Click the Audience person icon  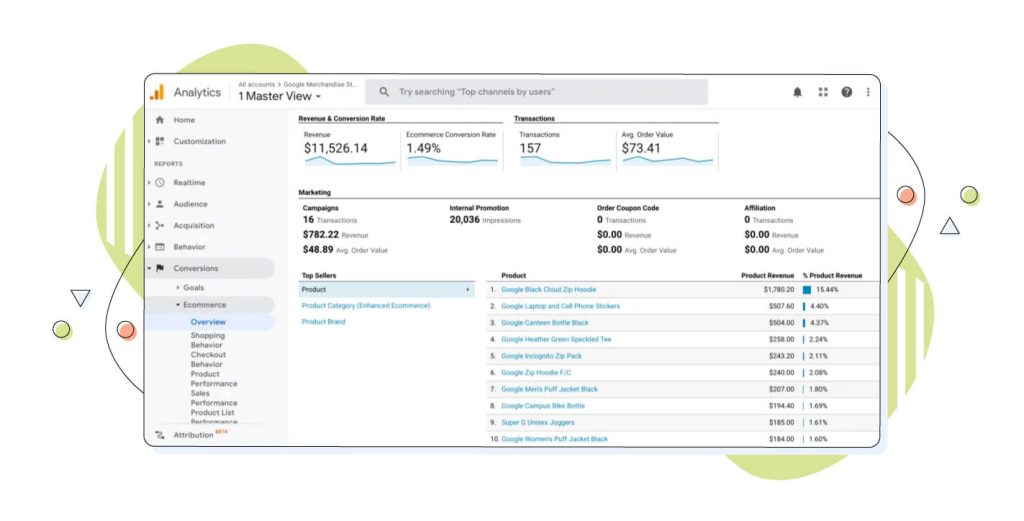(x=160, y=204)
